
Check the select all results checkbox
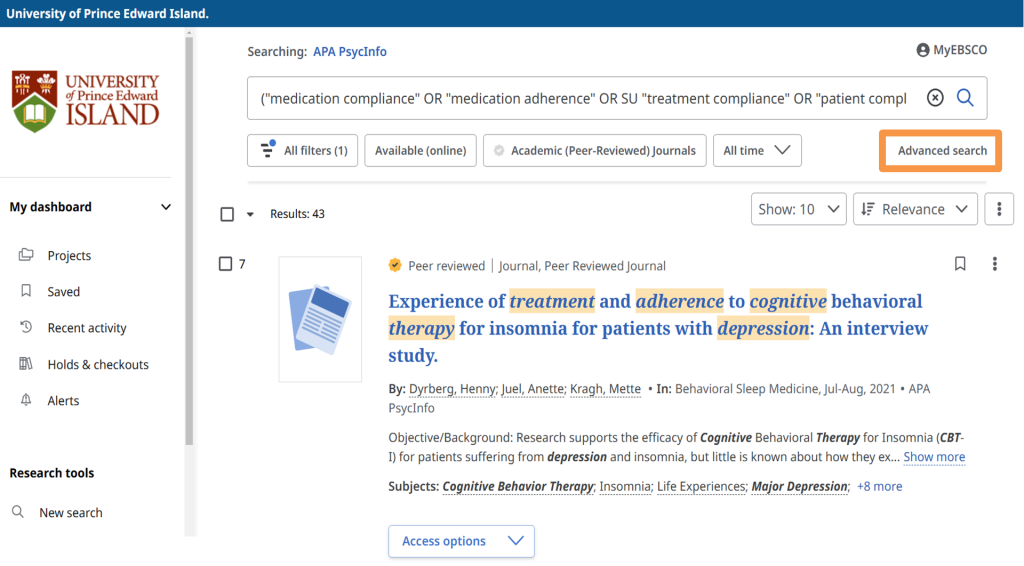(227, 214)
